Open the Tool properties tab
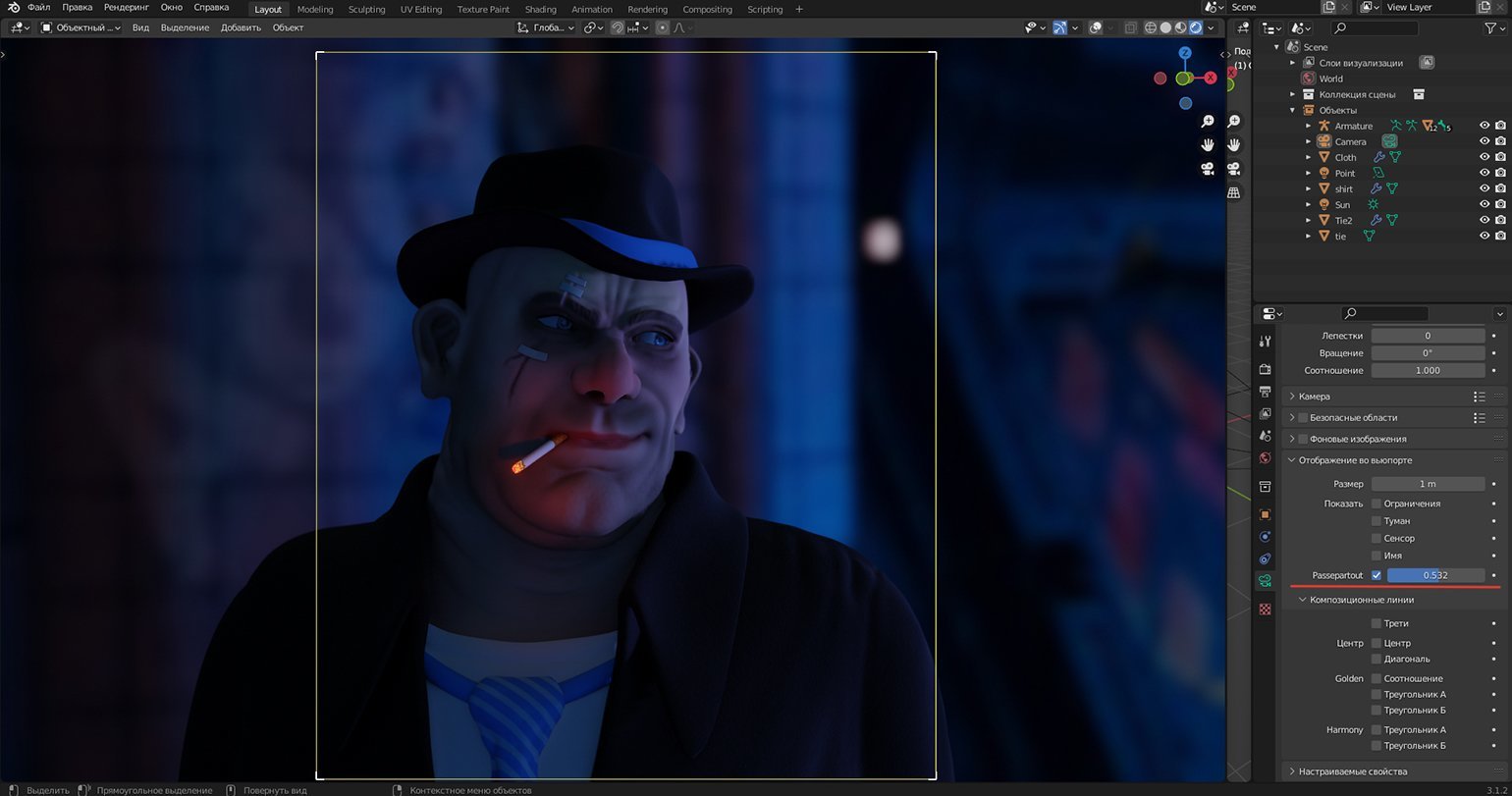1512x796 pixels. [1265, 341]
